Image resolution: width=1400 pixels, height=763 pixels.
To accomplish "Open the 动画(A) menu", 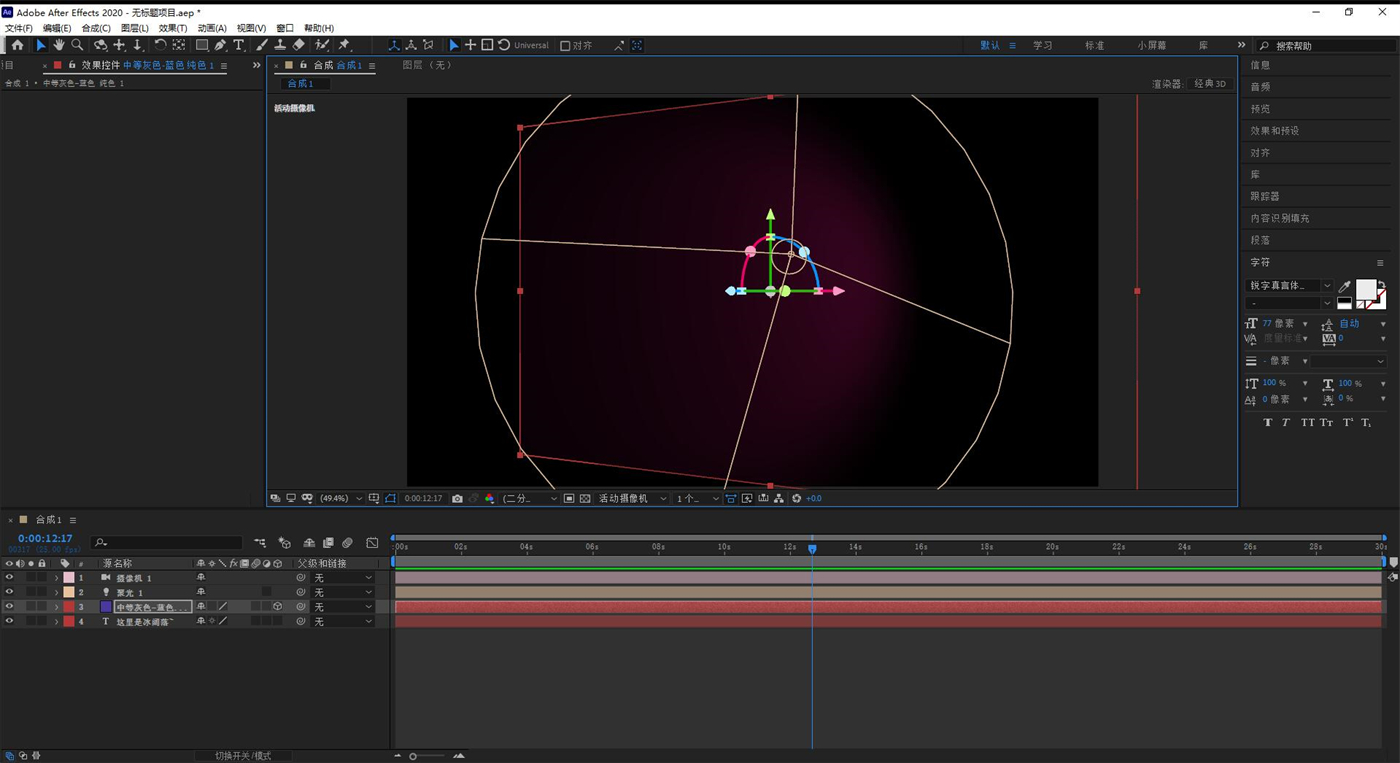I will click(x=212, y=28).
